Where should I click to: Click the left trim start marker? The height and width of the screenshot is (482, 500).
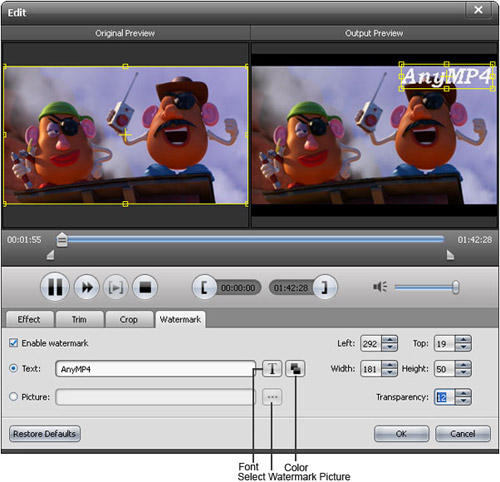tap(50, 255)
